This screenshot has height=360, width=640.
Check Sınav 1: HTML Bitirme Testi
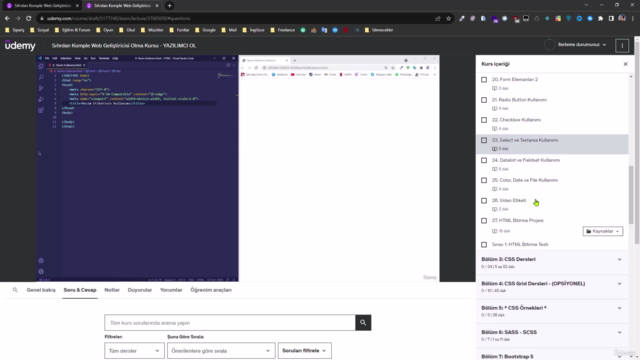[x=484, y=244]
